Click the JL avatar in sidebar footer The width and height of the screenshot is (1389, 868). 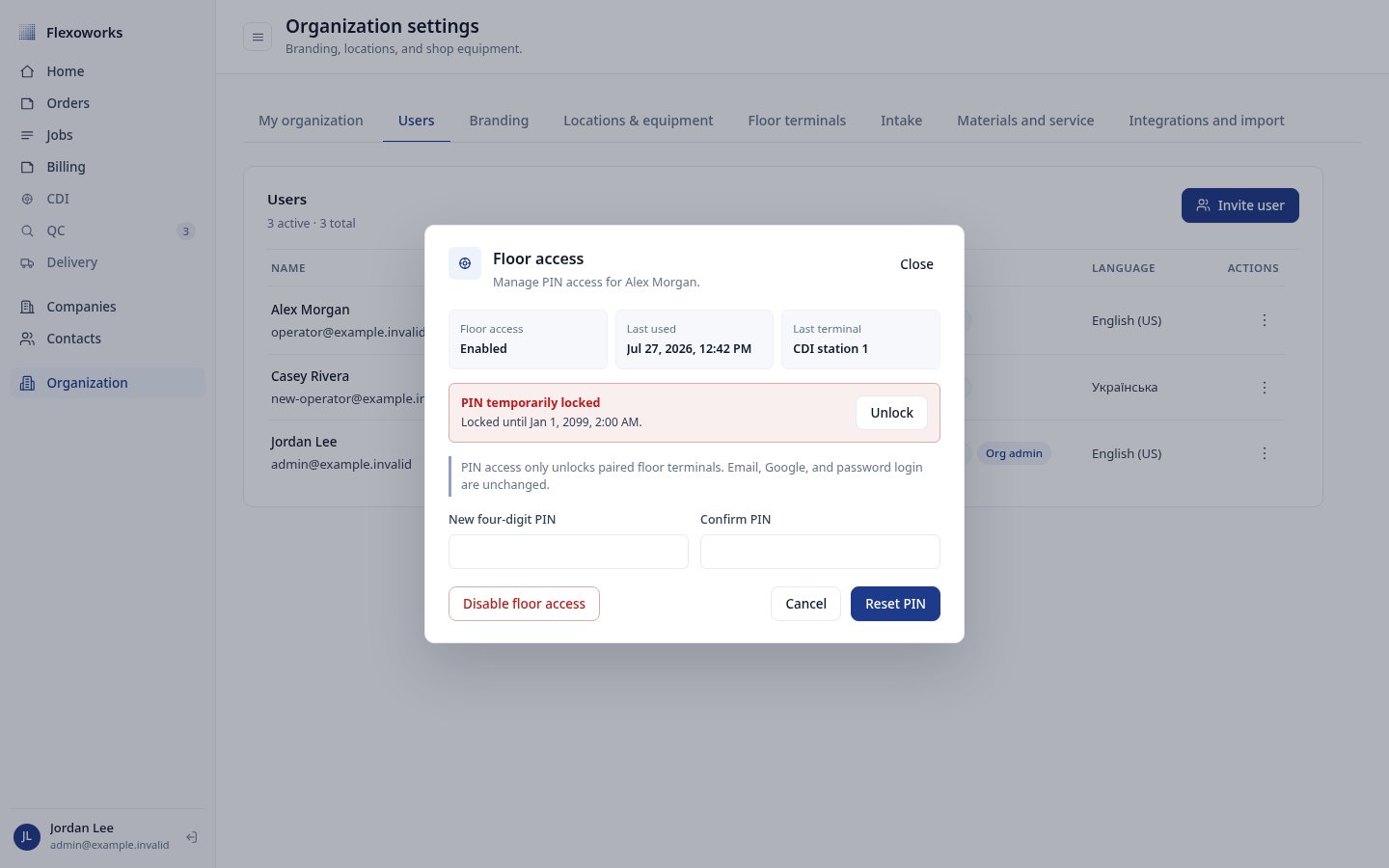27,837
